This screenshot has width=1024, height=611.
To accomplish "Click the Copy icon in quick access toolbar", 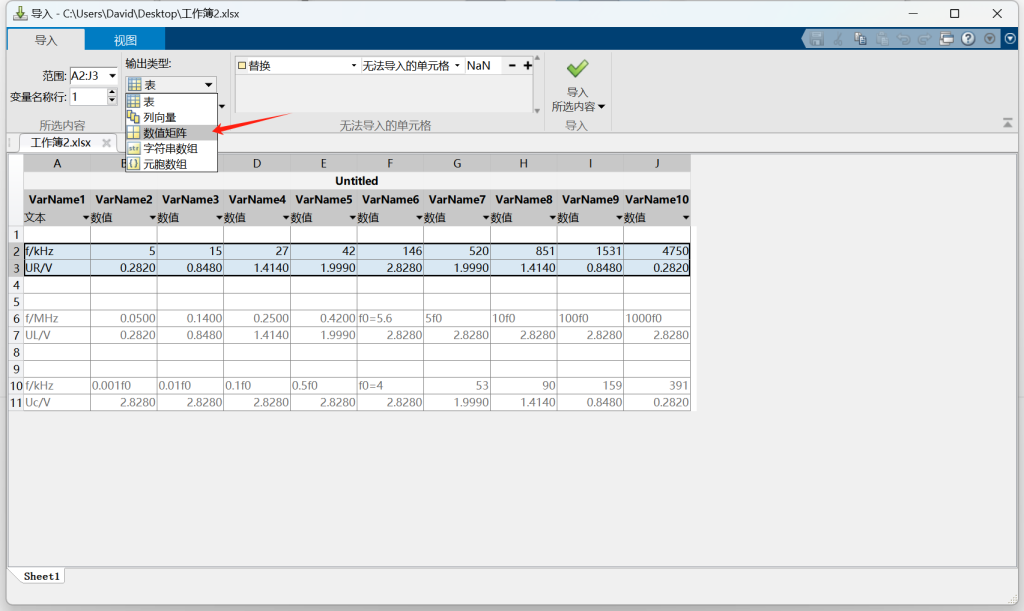I will coord(860,39).
